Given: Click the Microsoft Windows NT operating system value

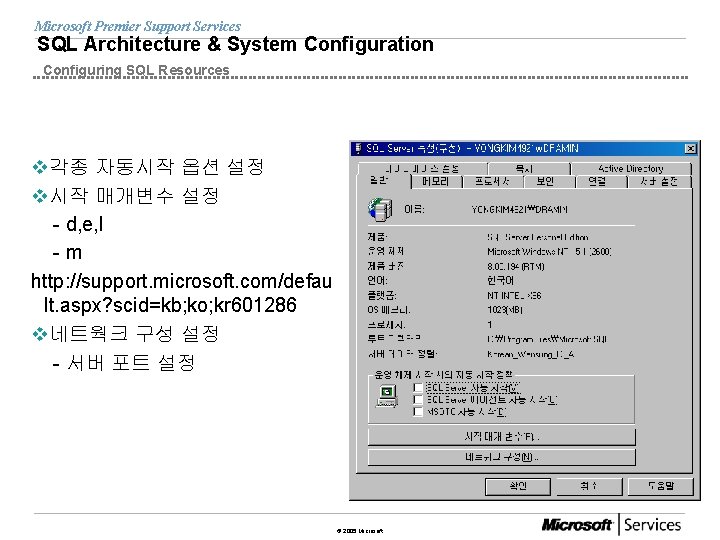Looking at the screenshot, I should point(549,252).
